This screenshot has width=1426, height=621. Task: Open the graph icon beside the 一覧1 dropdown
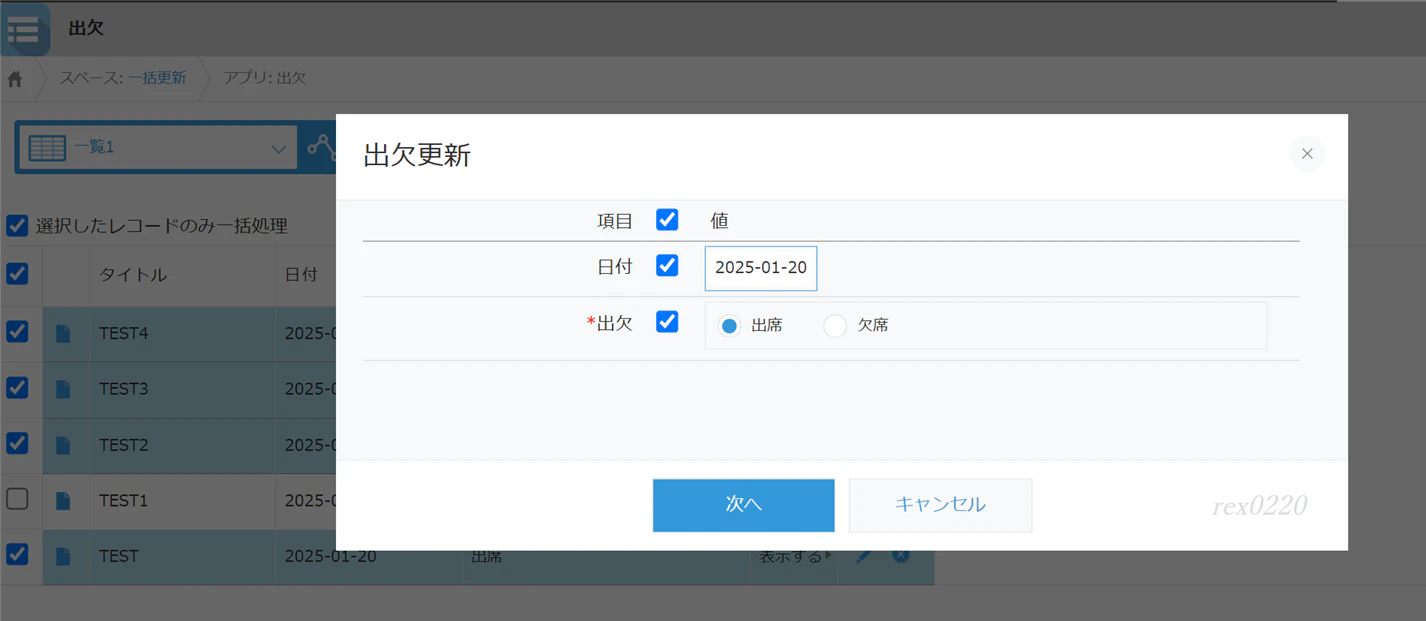tap(321, 147)
